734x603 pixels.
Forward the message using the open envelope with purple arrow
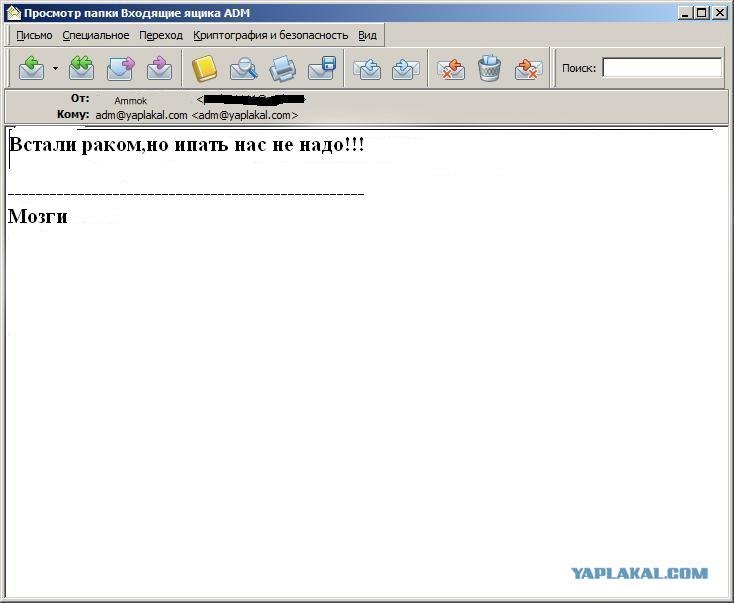coord(120,68)
